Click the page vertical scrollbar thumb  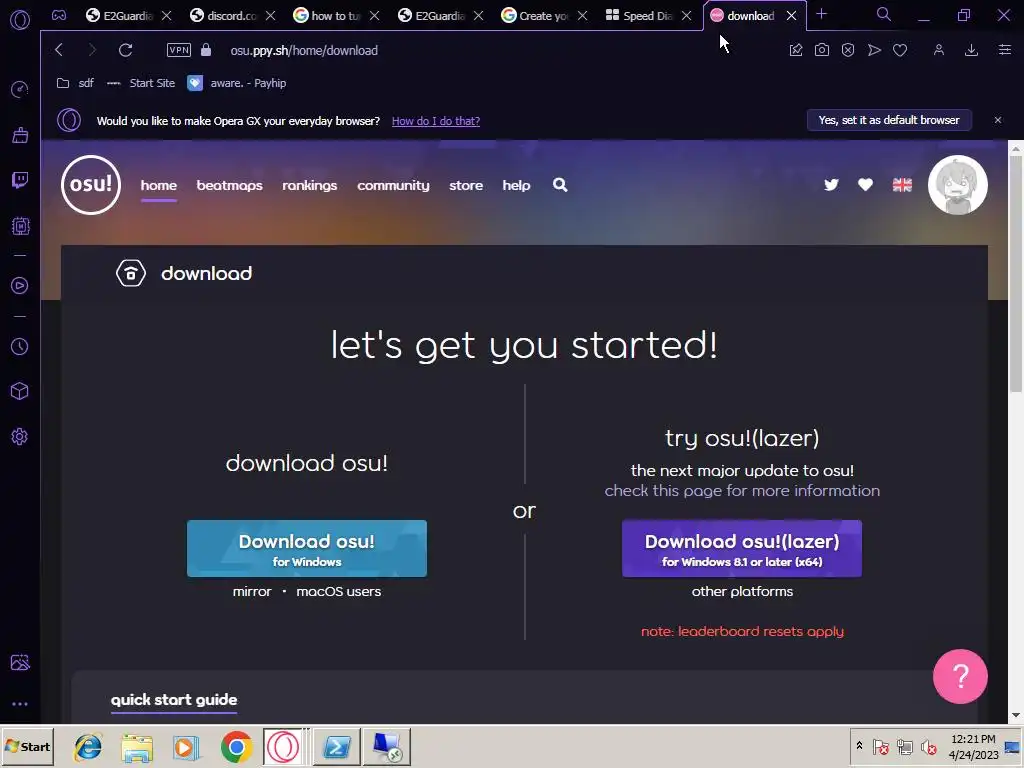coord(1016,274)
